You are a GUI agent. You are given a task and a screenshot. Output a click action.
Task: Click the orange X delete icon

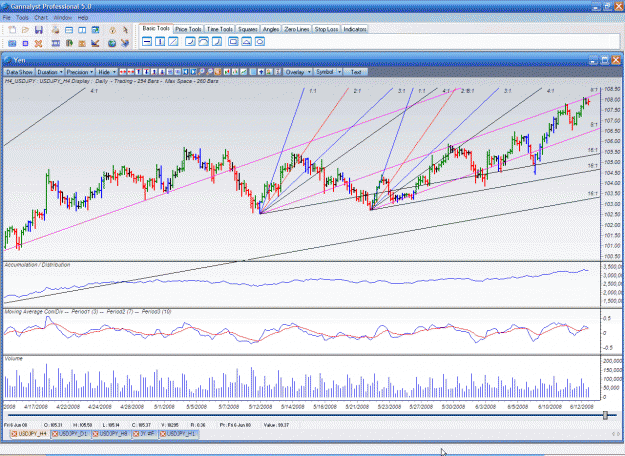(38, 43)
